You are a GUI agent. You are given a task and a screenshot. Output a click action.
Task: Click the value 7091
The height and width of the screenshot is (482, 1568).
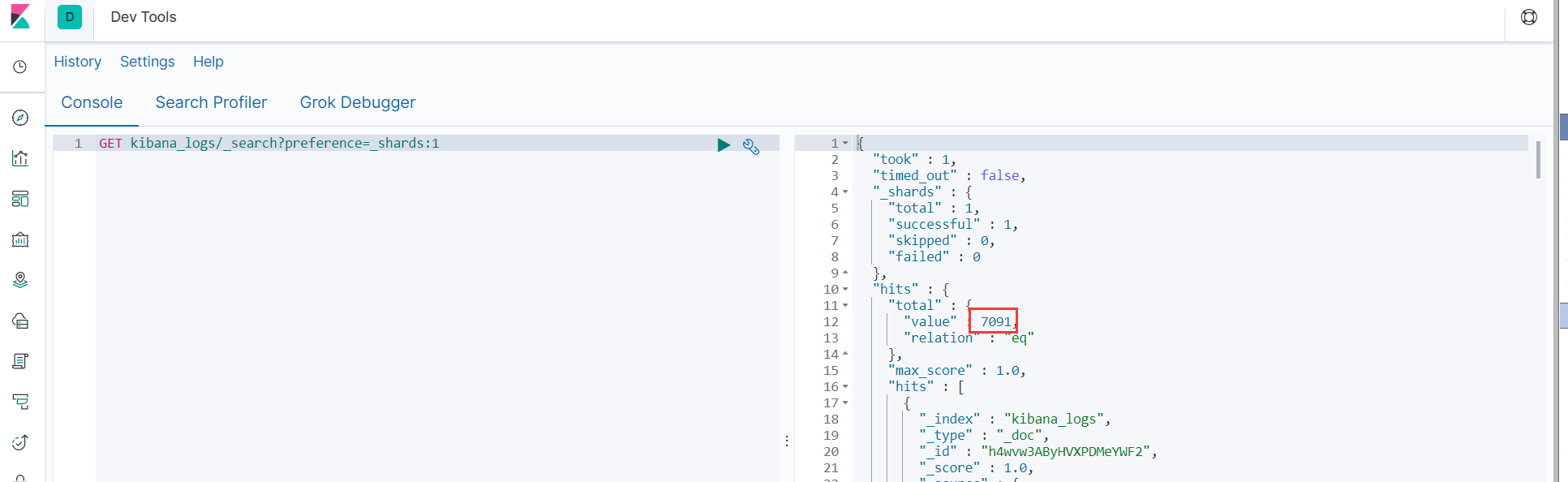coord(995,321)
